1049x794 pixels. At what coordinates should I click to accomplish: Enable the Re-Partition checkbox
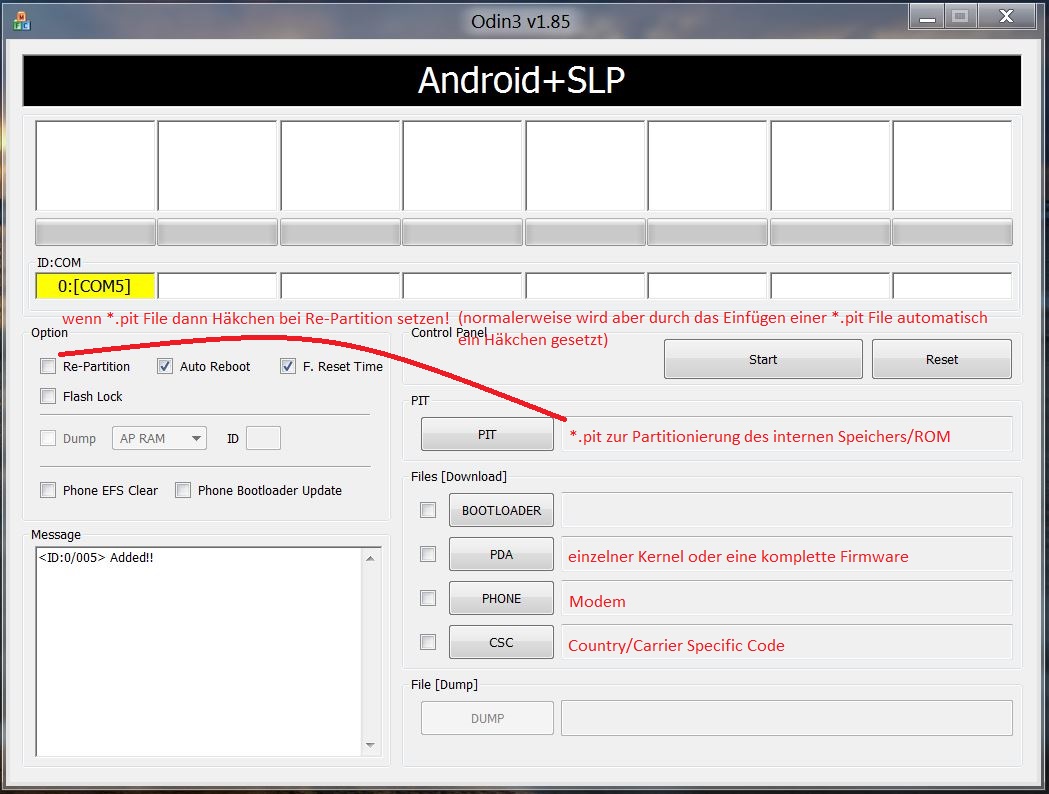47,366
